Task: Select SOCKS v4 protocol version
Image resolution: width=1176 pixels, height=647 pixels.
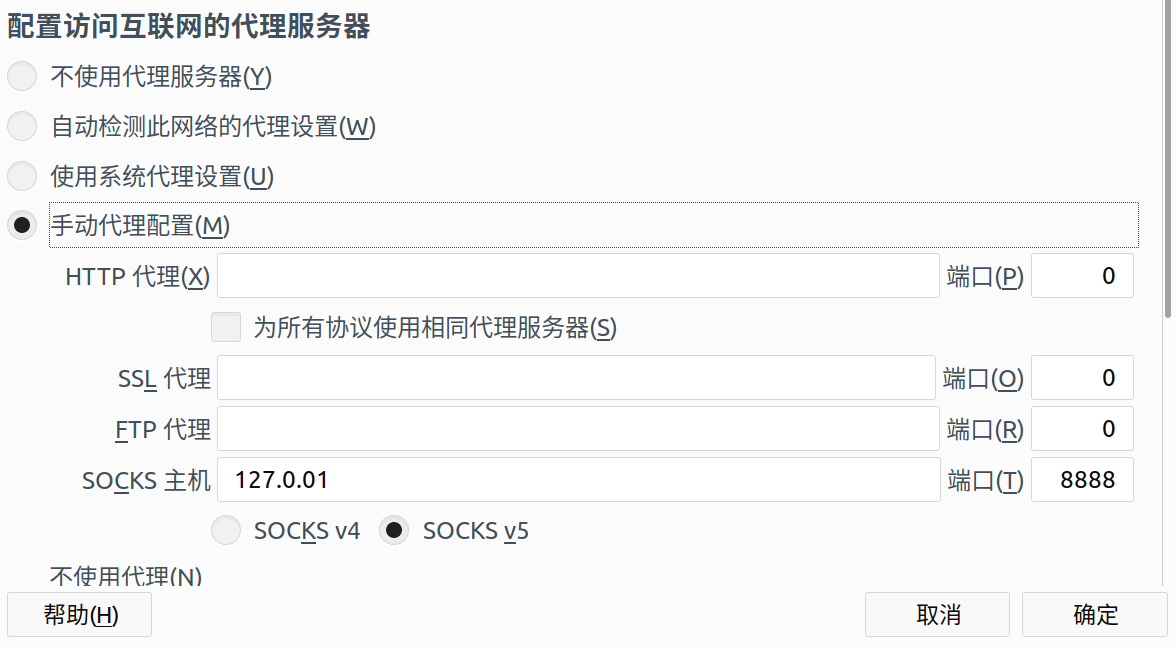Action: (226, 530)
